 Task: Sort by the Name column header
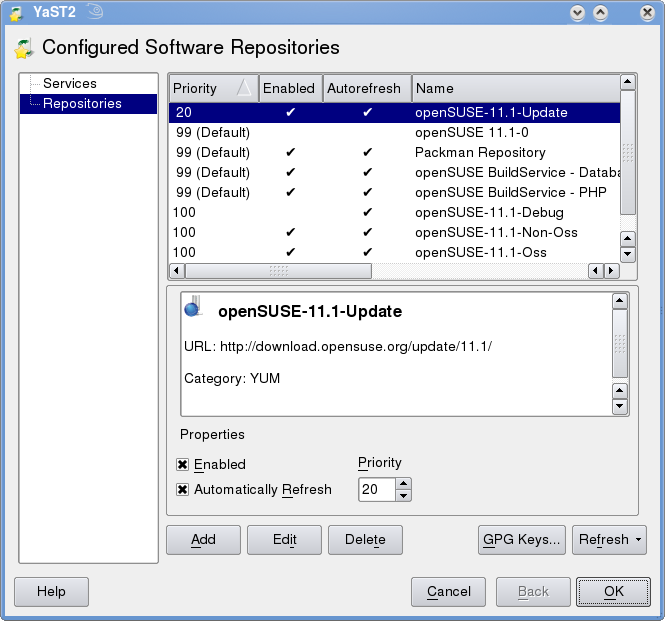[x=516, y=88]
